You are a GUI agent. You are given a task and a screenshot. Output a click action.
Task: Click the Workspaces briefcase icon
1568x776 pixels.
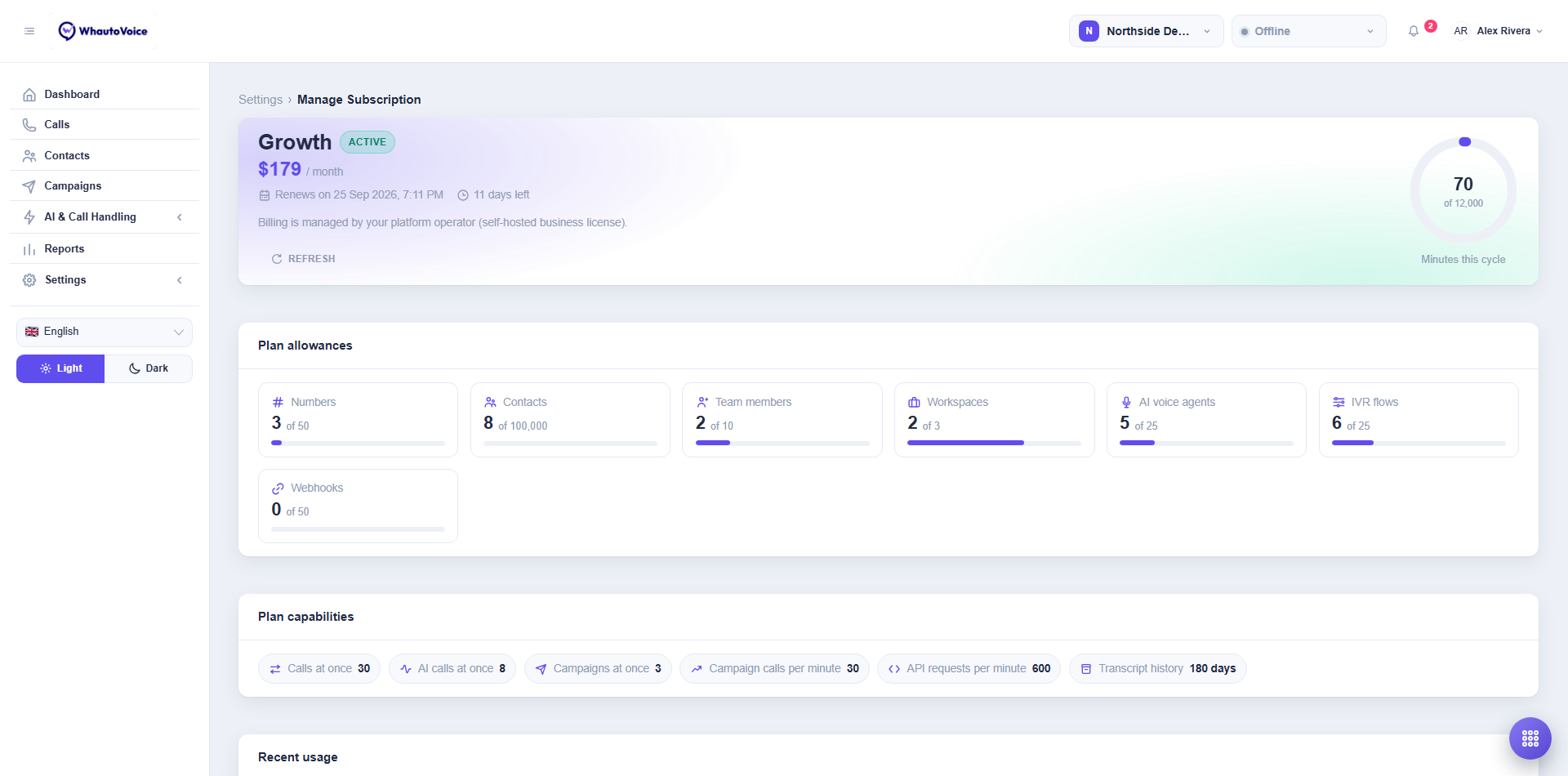(x=914, y=402)
